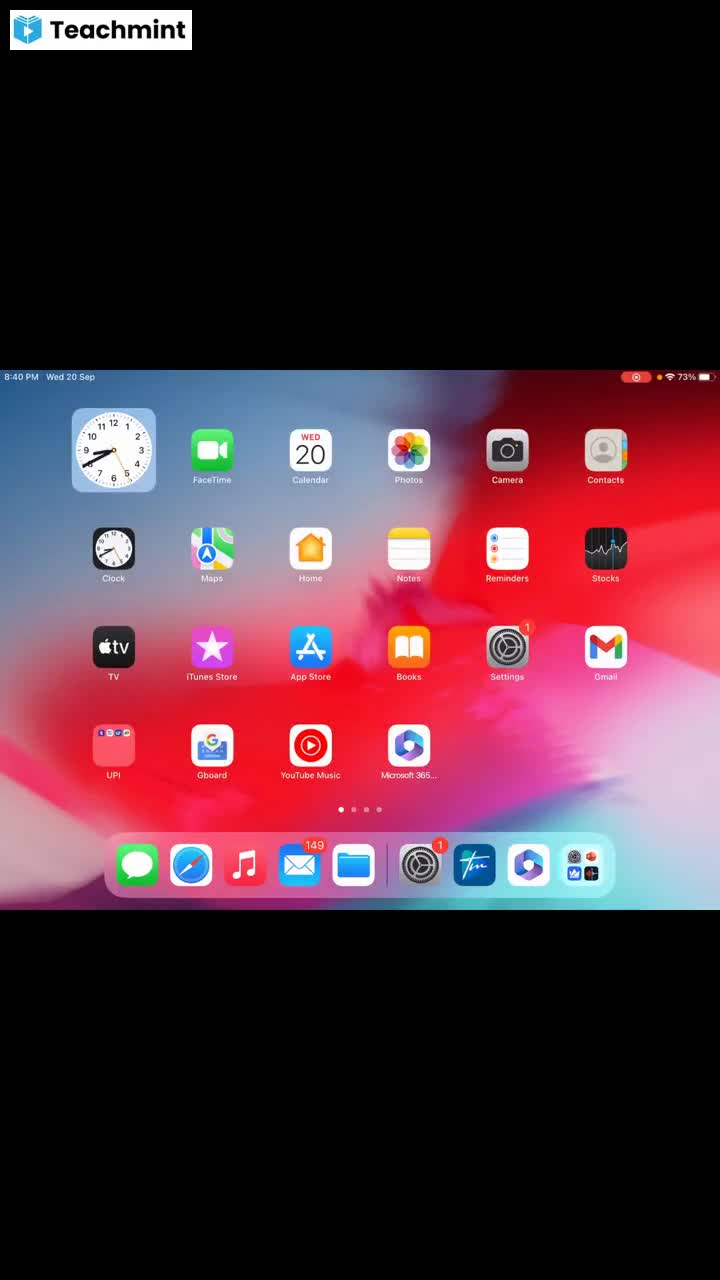Launch the Photos app
Viewport: 720px width, 1280px height.
[409, 451]
